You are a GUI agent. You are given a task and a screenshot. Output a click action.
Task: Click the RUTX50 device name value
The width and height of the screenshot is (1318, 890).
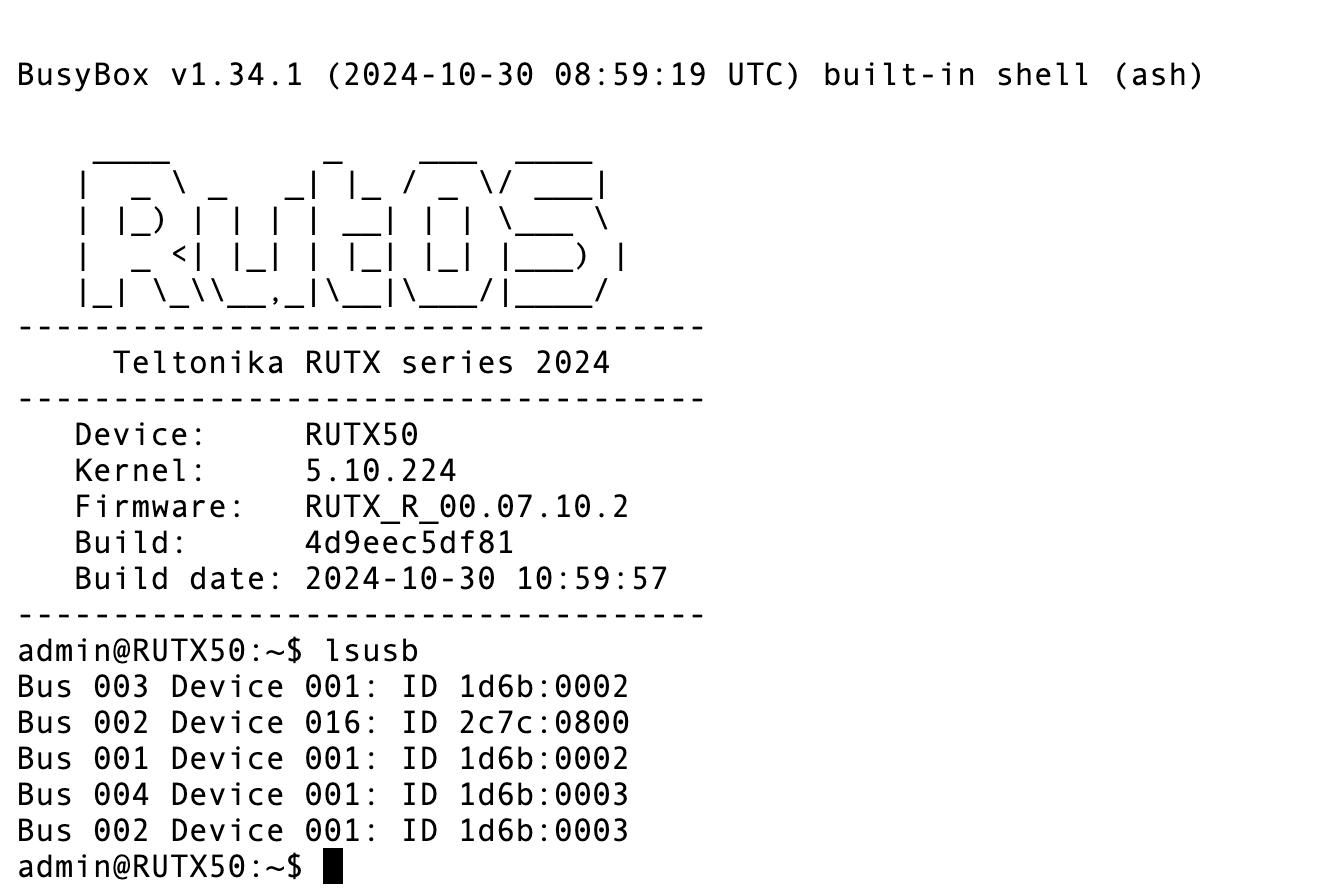(361, 435)
